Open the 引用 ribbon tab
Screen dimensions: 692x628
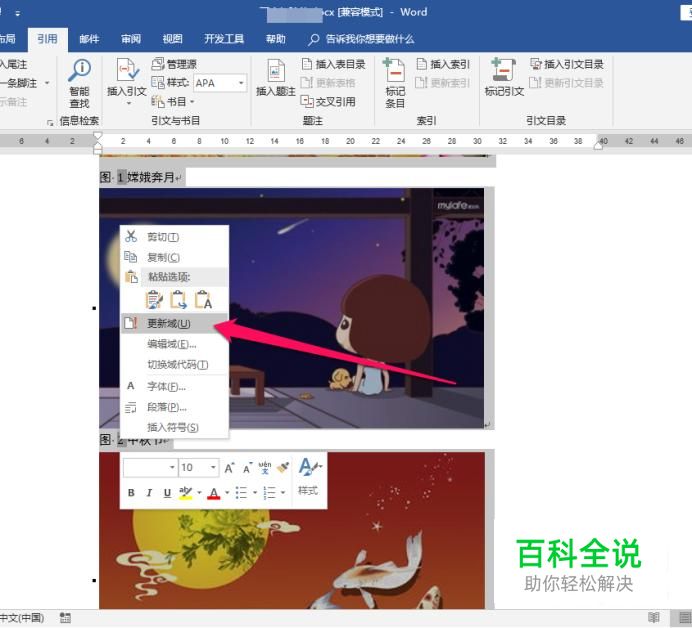click(x=47, y=39)
